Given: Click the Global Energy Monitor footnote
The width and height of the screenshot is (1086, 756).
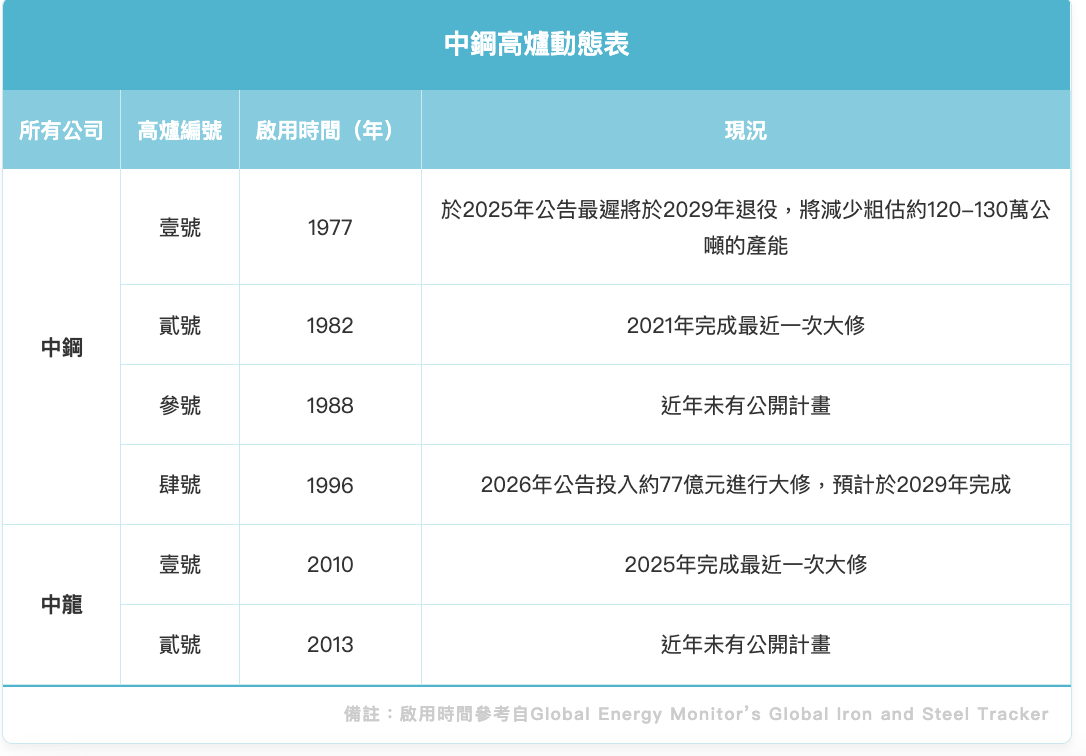Looking at the screenshot, I should (696, 714).
